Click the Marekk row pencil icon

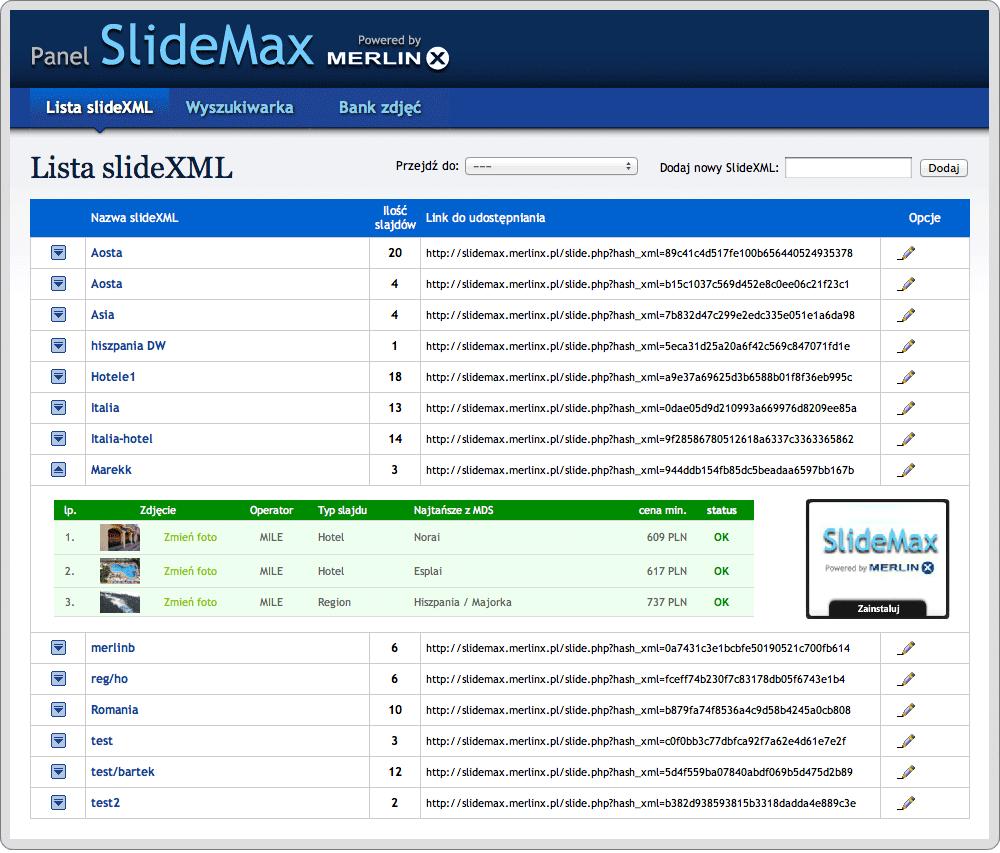pyautogui.click(x=906, y=470)
